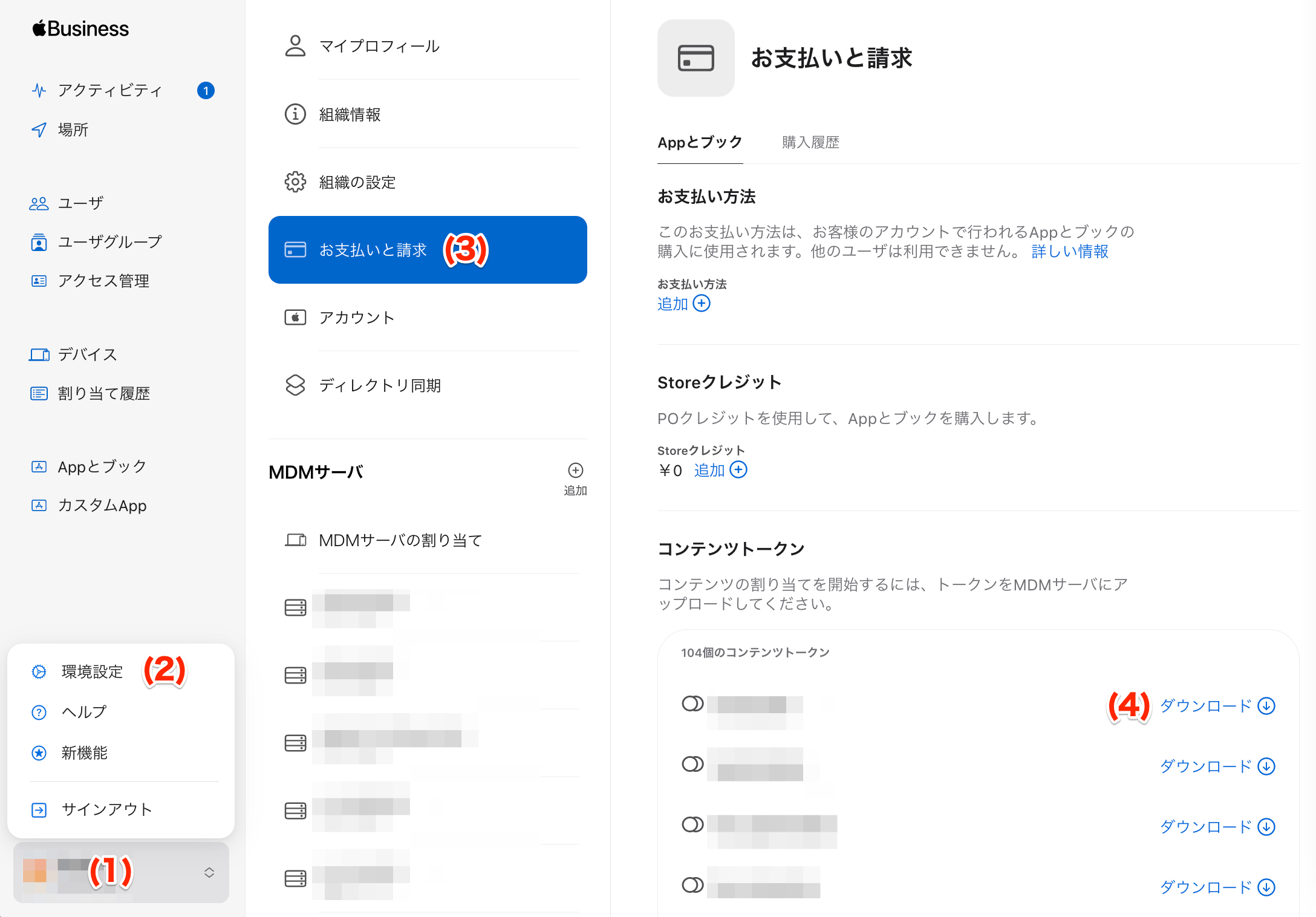Screen dimensions: 1316x917
Task: Select the third MDM server icon
Action: pos(295,743)
